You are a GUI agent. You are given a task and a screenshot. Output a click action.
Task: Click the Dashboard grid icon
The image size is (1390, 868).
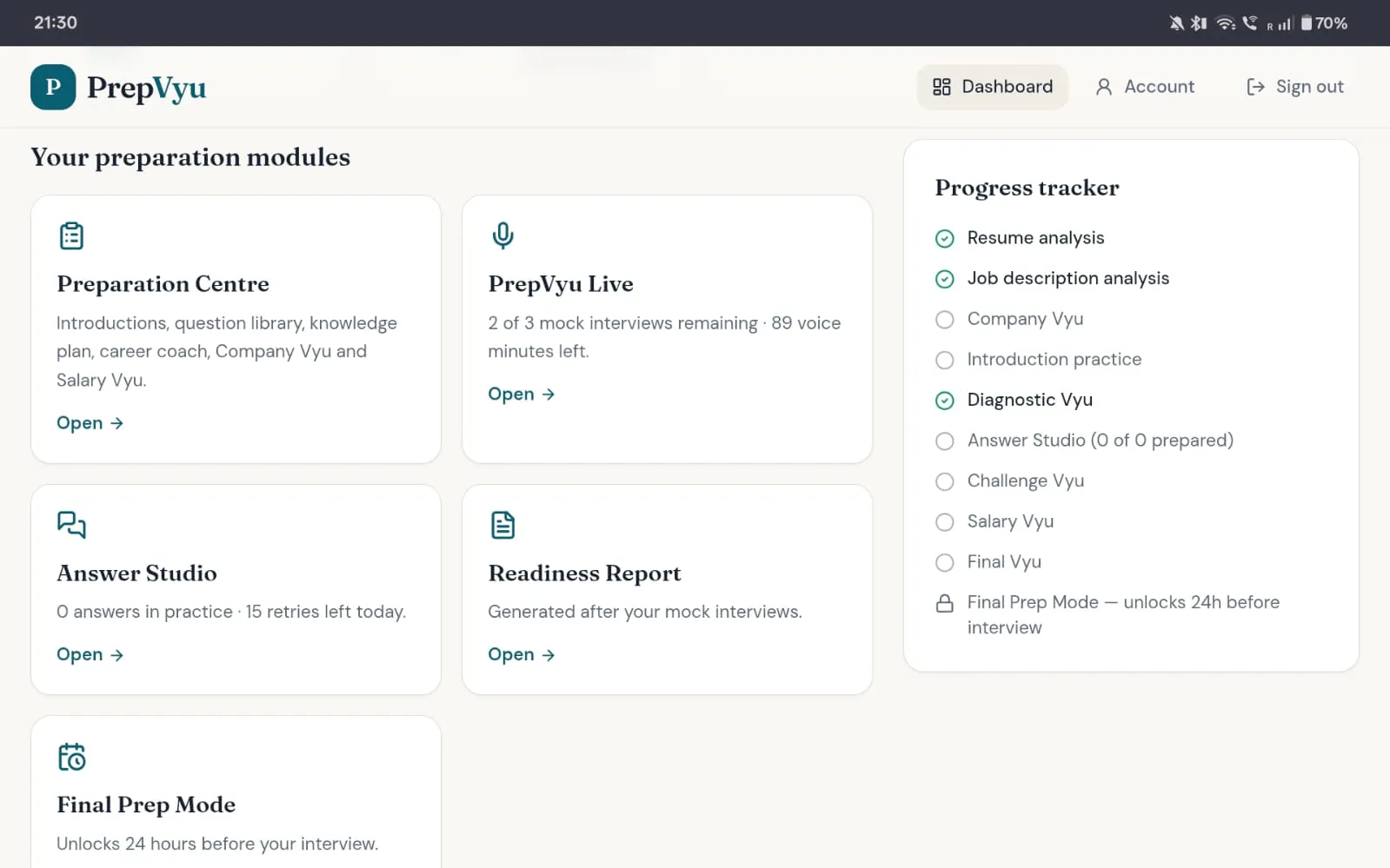click(x=941, y=87)
